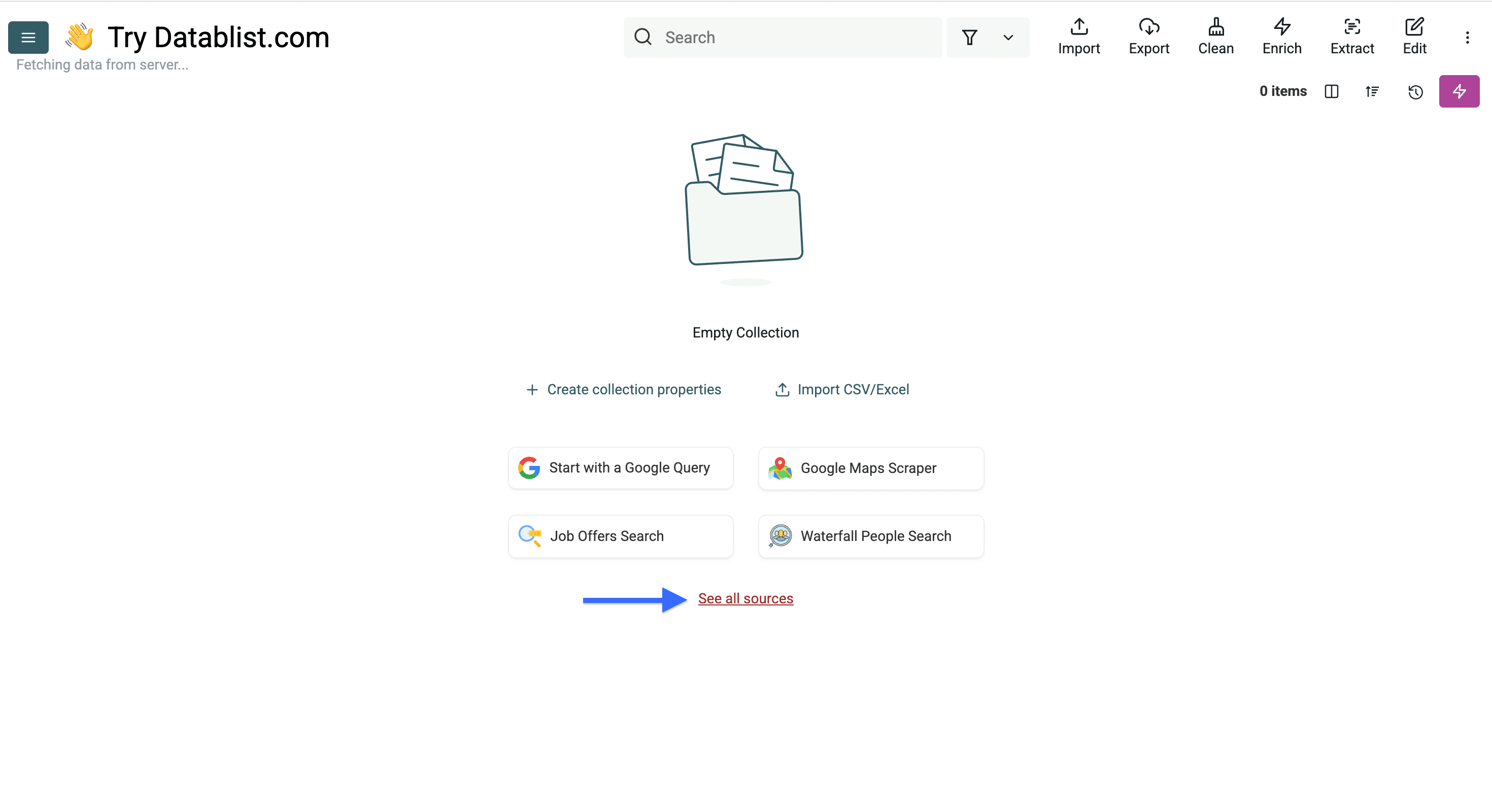This screenshot has width=1492, height=812.
Task: Select the Waterfall People Search option
Action: pyautogui.click(x=870, y=536)
